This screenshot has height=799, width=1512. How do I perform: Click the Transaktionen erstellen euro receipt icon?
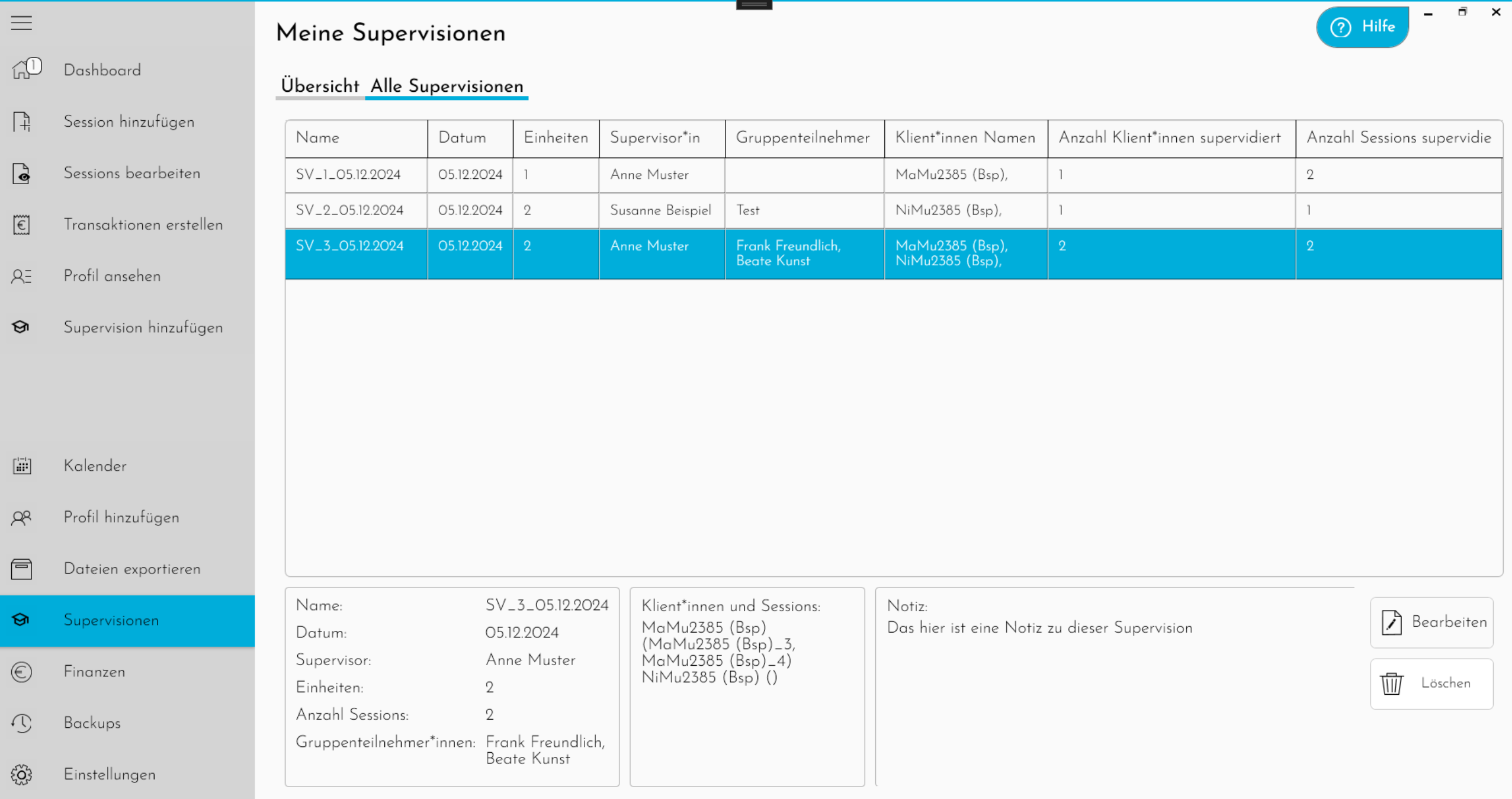[22, 225]
